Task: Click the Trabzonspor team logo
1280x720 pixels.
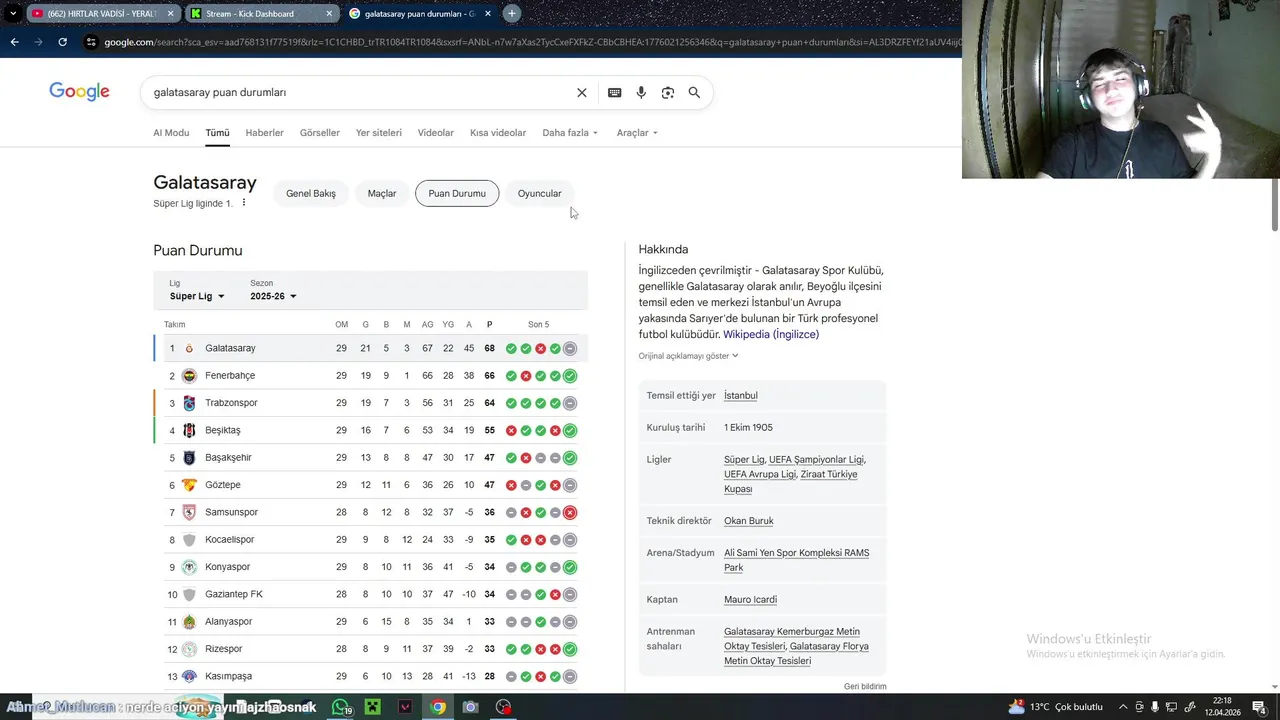Action: pos(189,403)
